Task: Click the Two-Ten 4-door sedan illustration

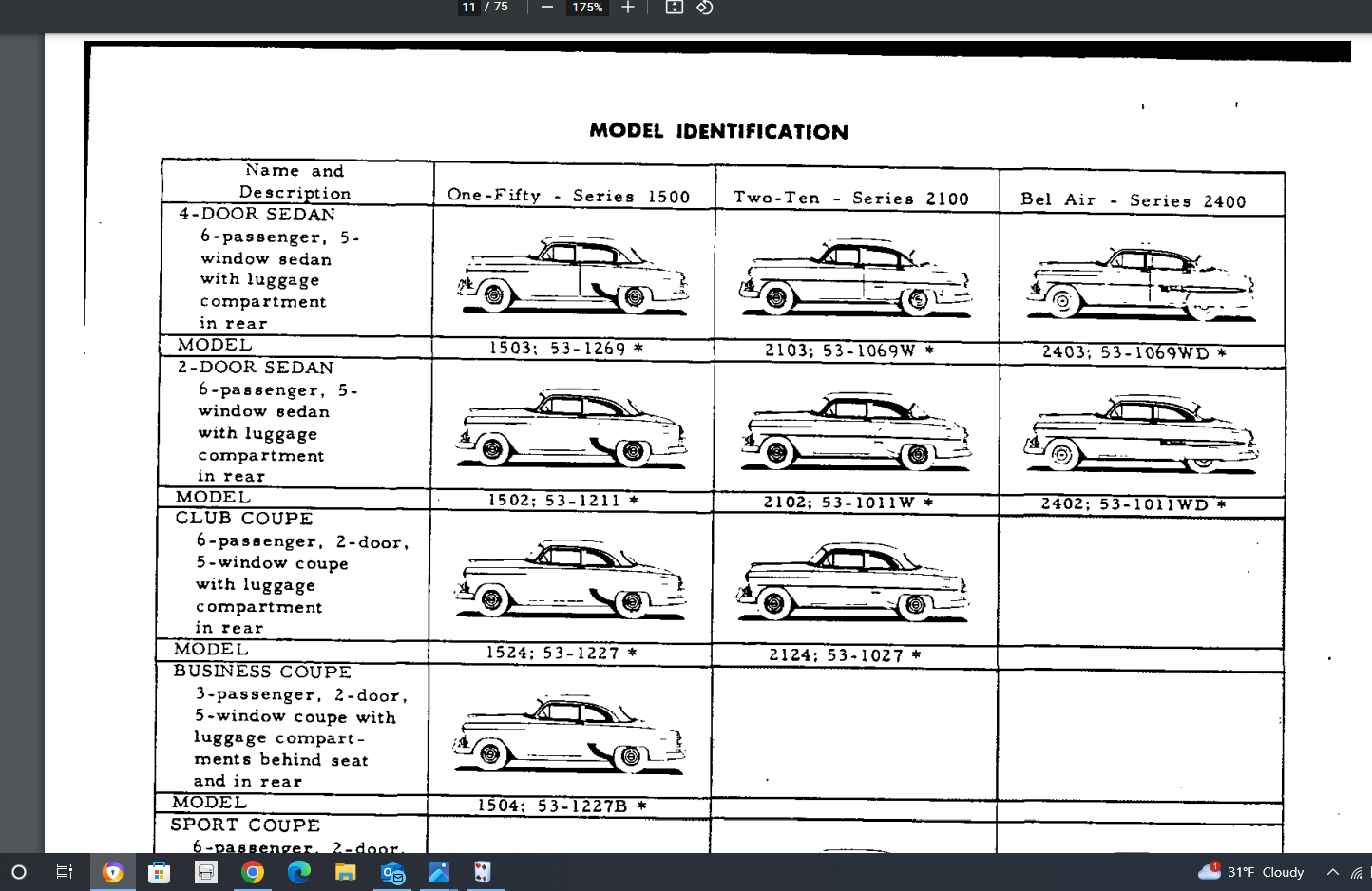Action: pyautogui.click(x=856, y=277)
